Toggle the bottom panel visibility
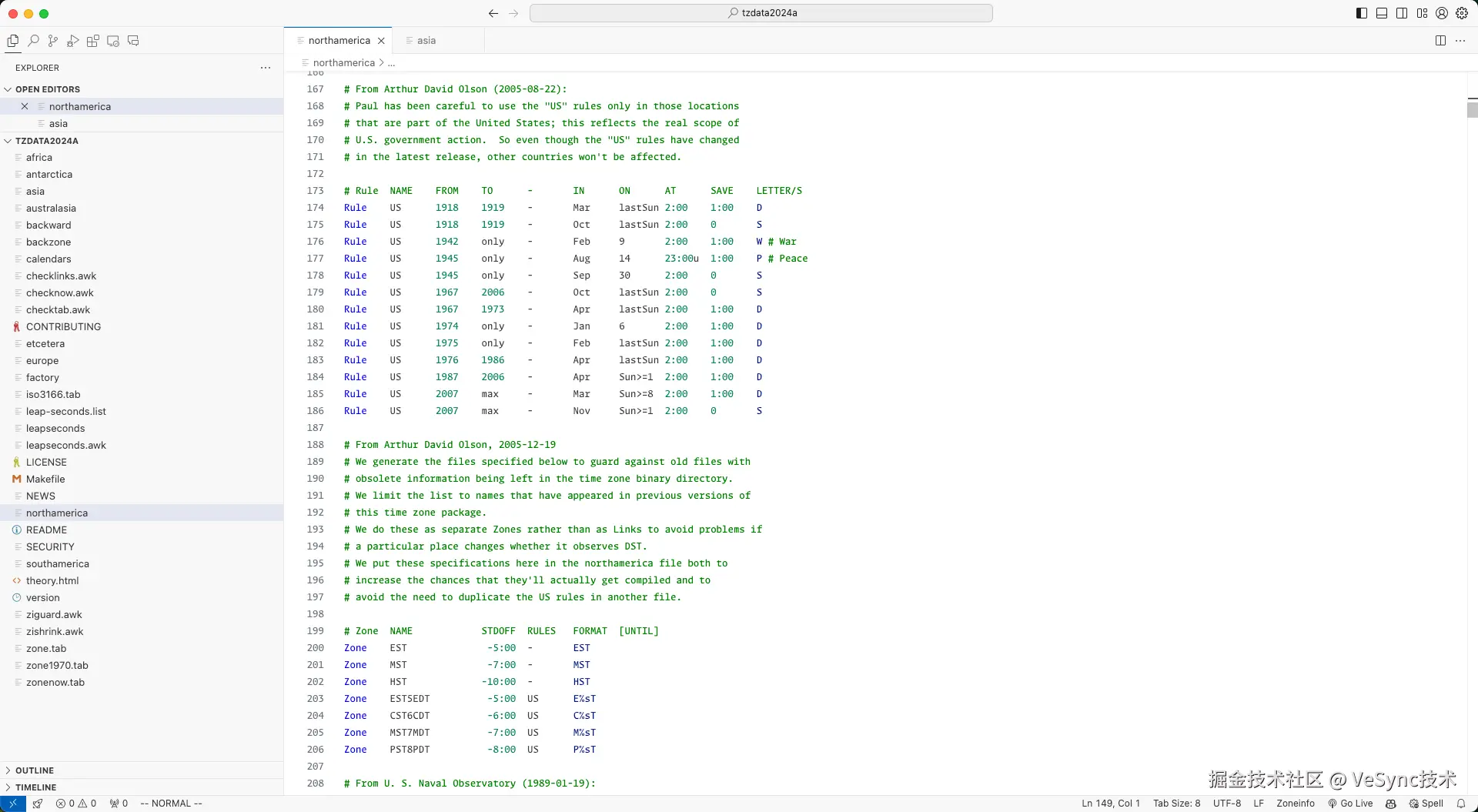The image size is (1478, 812). 1382,13
